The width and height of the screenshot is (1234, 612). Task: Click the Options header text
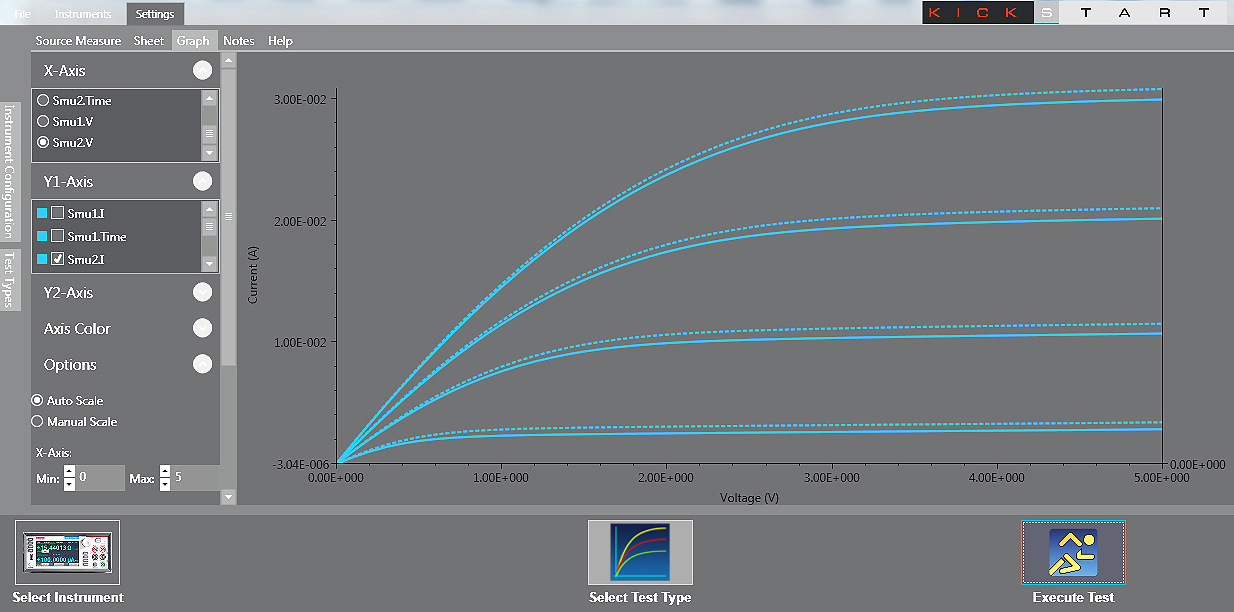pos(70,365)
